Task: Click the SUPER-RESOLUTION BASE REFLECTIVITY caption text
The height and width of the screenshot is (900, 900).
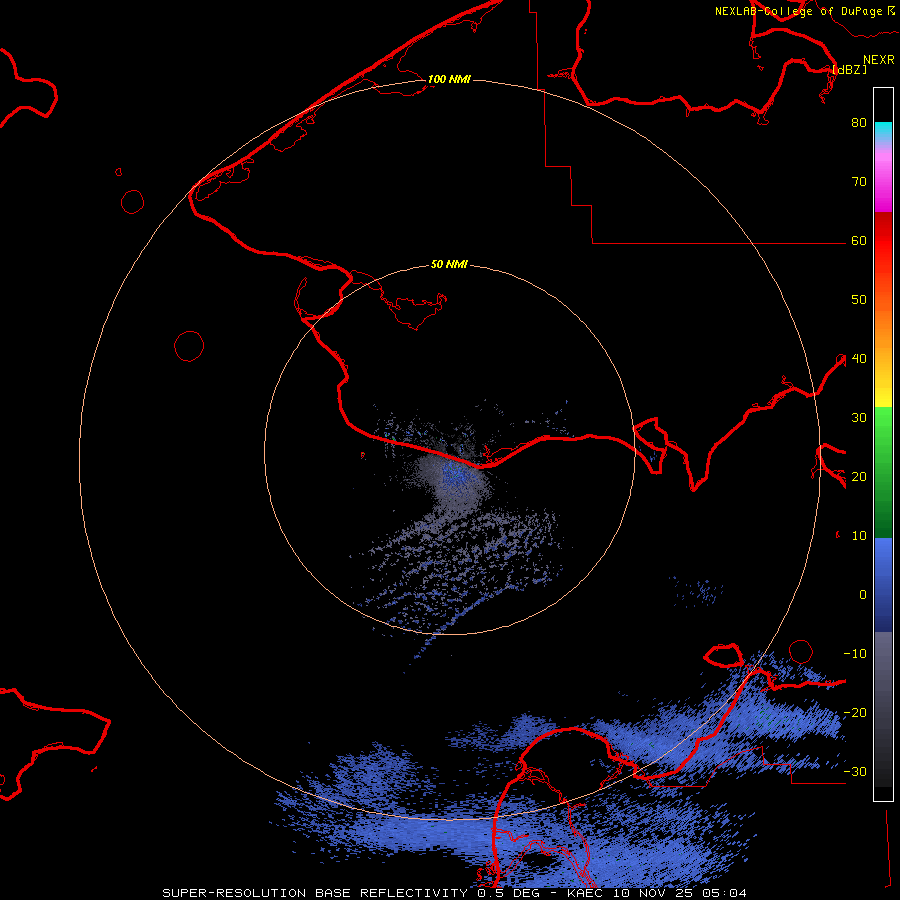Action: [315, 893]
